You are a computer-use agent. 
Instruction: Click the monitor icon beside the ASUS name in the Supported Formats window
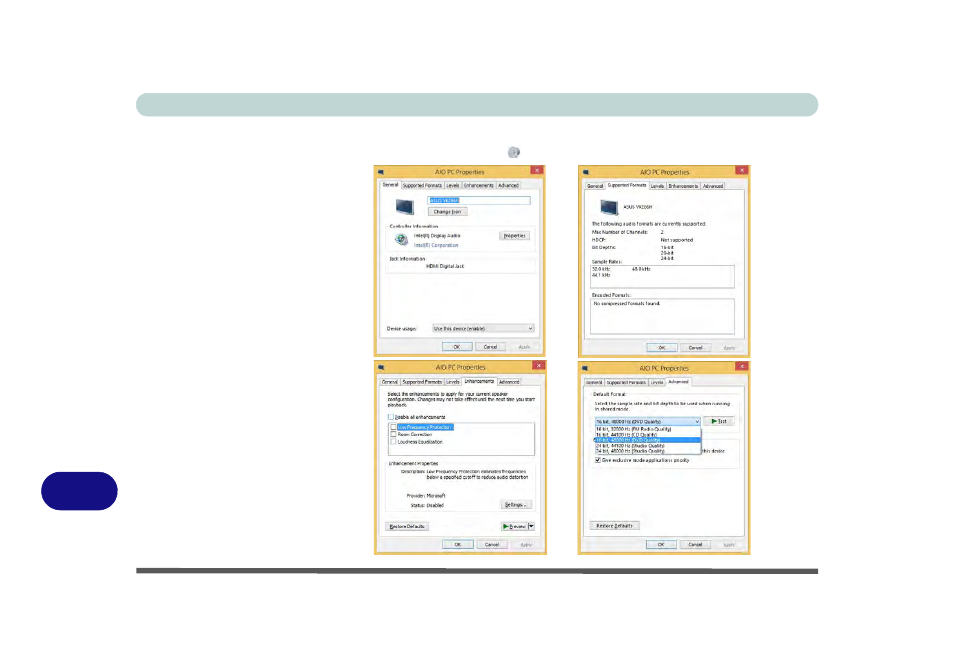(x=609, y=207)
